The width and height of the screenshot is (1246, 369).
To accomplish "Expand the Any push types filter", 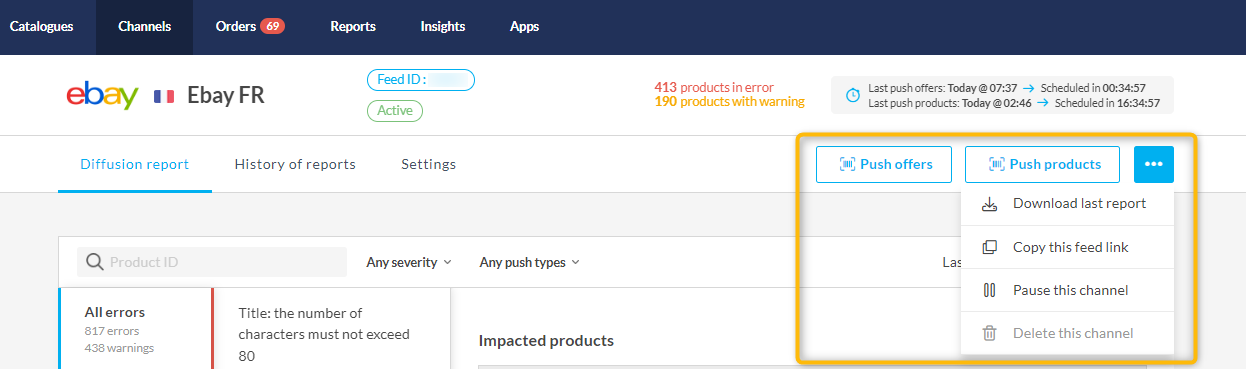I will (x=529, y=262).
